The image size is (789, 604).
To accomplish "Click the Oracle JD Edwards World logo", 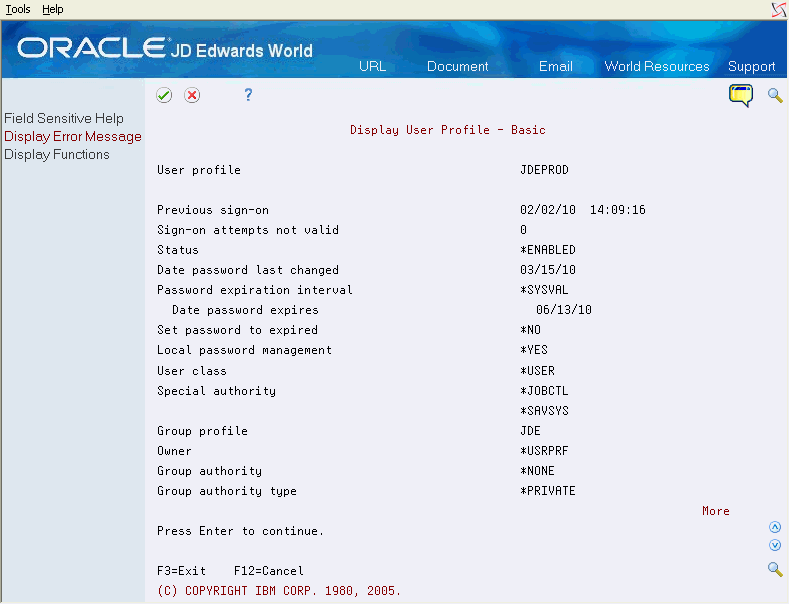I will (x=165, y=49).
